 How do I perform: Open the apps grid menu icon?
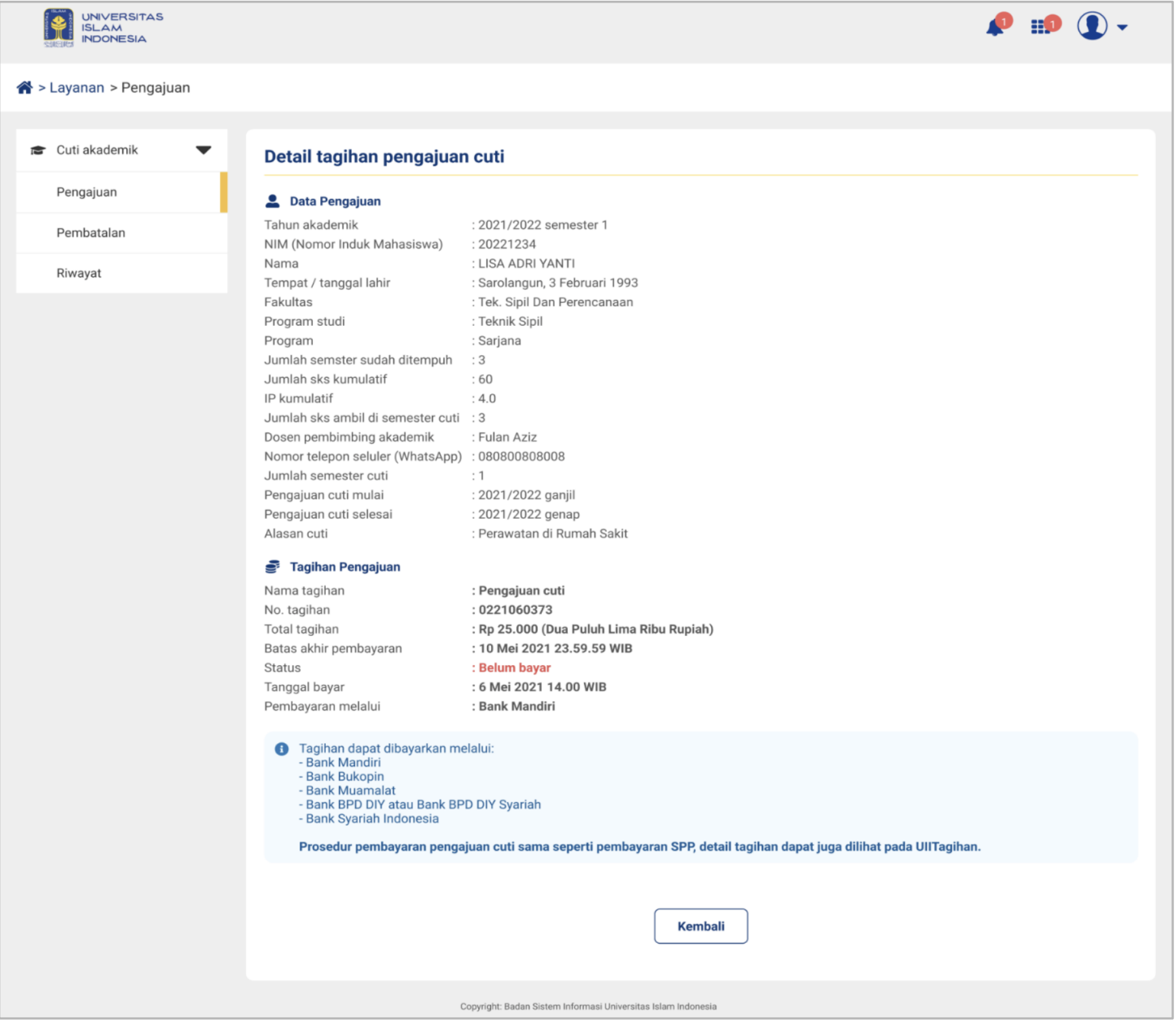tap(1040, 27)
